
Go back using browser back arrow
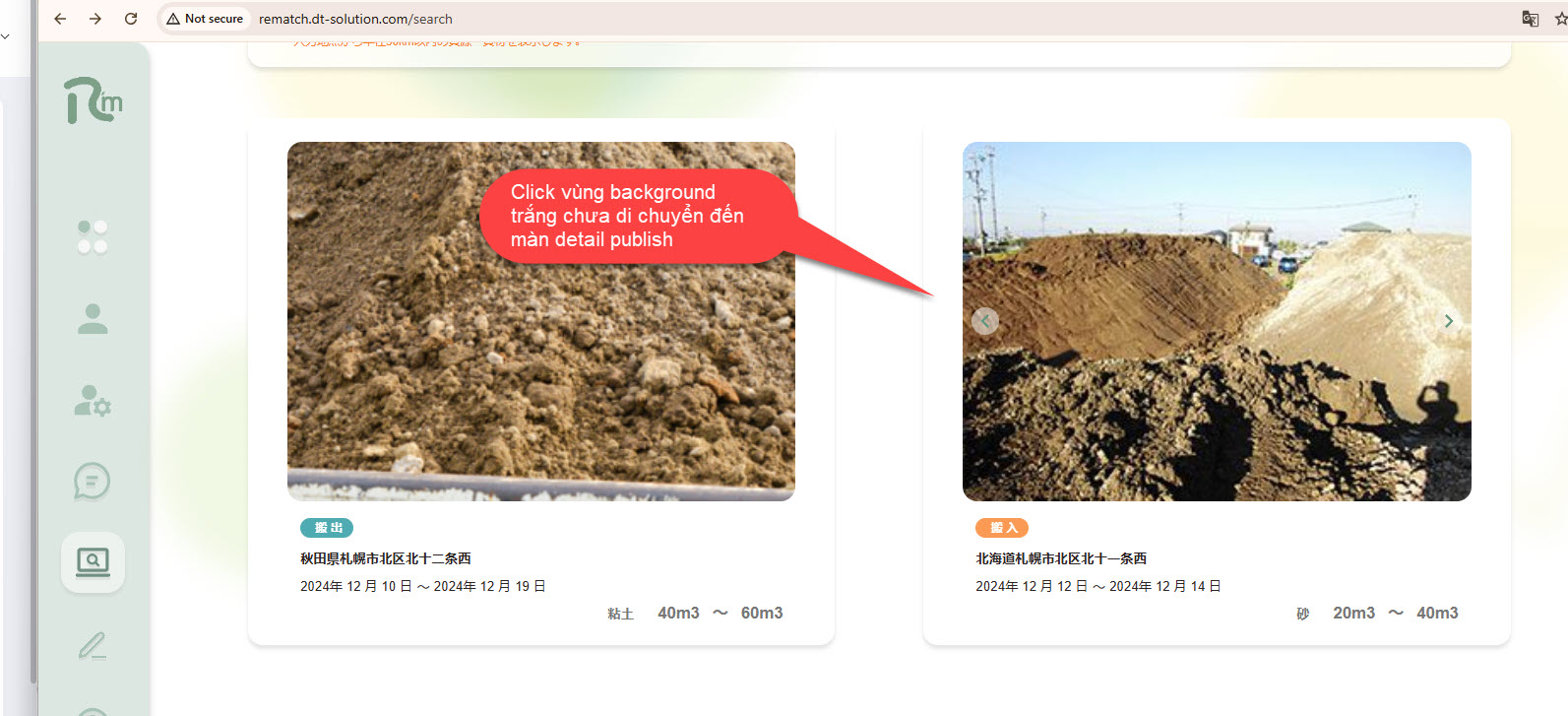[60, 19]
